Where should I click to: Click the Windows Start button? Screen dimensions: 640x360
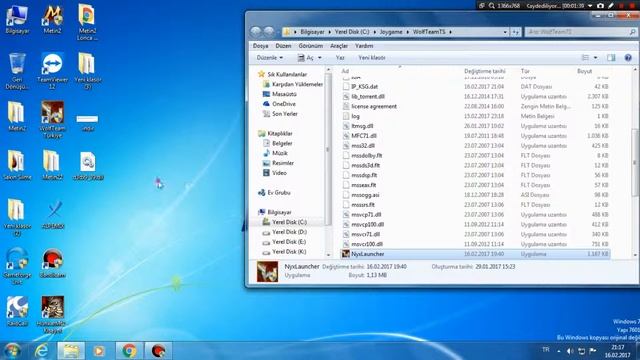tap(13, 351)
